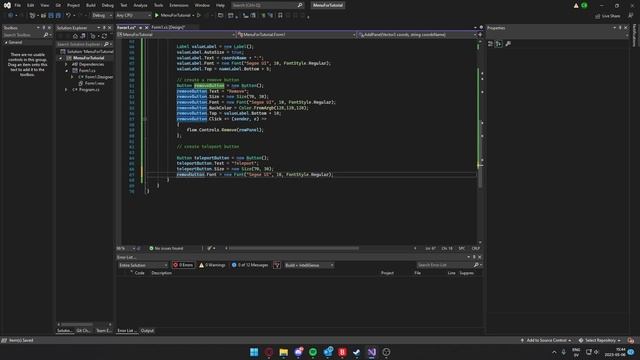This screenshot has width=640, height=360.
Task: Click the No issues found indicator
Action: tap(166, 248)
